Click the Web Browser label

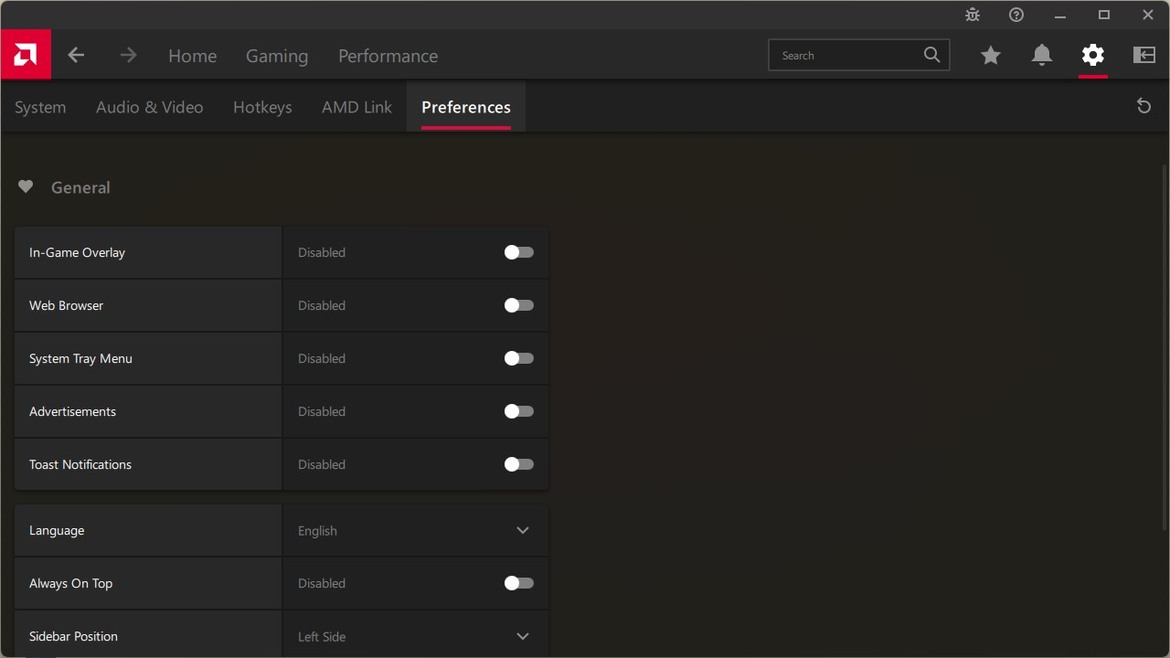point(66,305)
